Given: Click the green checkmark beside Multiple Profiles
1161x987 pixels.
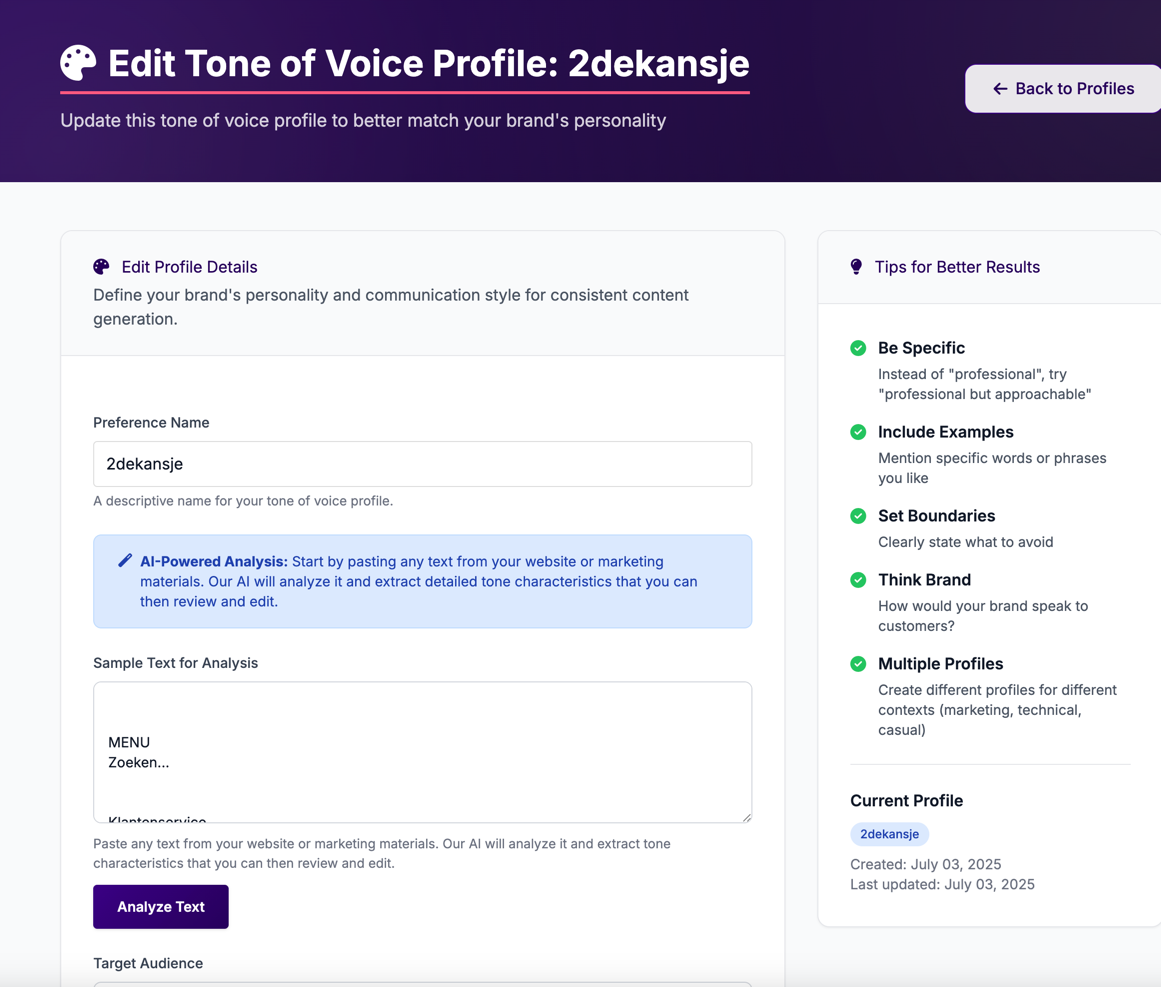Looking at the screenshot, I should 858,664.
